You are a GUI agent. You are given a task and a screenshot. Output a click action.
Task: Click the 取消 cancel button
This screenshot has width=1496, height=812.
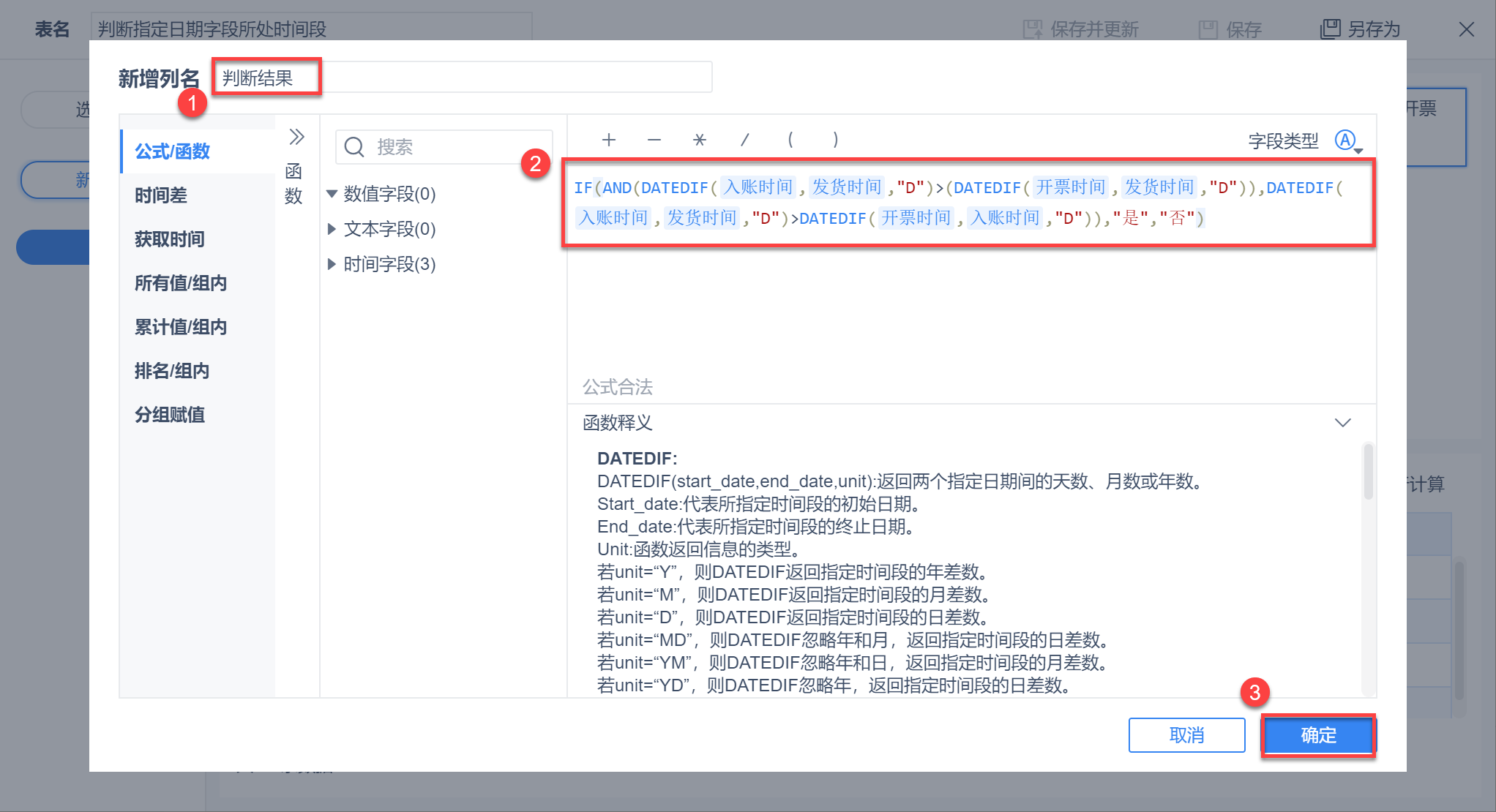click(x=1186, y=734)
